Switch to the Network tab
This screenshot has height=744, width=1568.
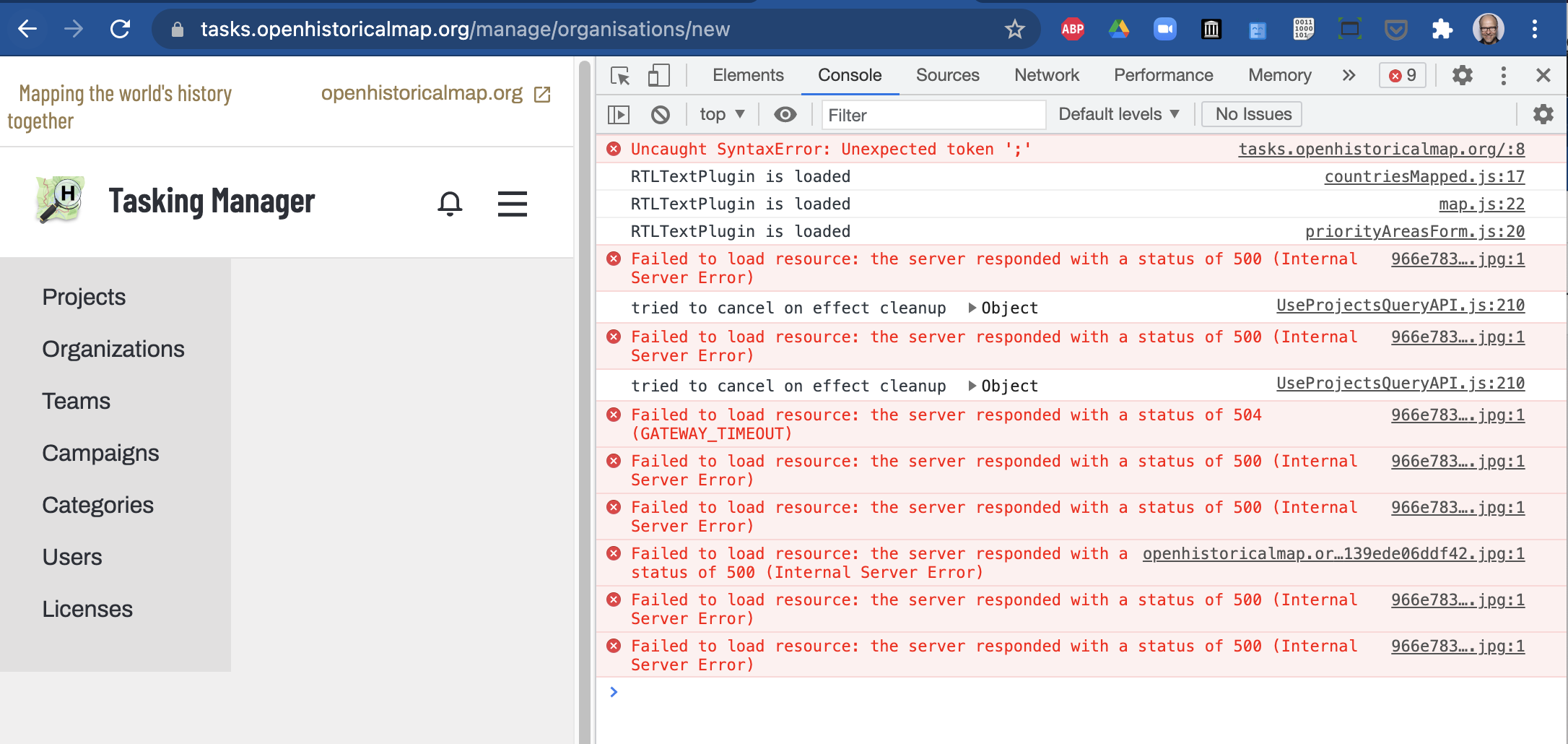click(x=1046, y=75)
